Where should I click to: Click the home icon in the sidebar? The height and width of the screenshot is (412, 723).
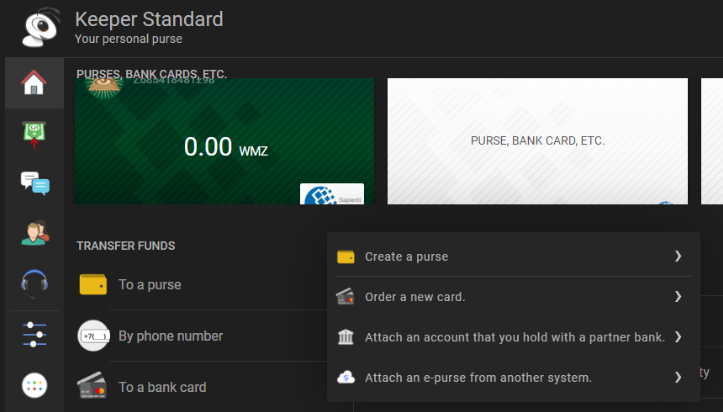coord(34,82)
